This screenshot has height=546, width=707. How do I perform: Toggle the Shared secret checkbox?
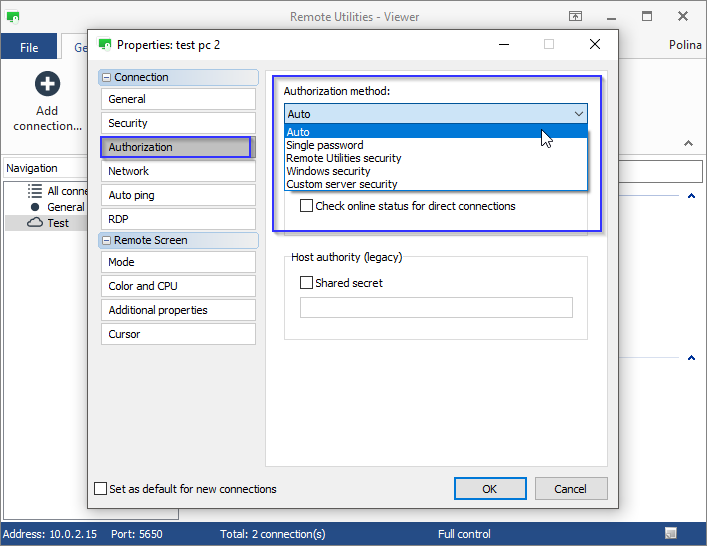click(307, 283)
